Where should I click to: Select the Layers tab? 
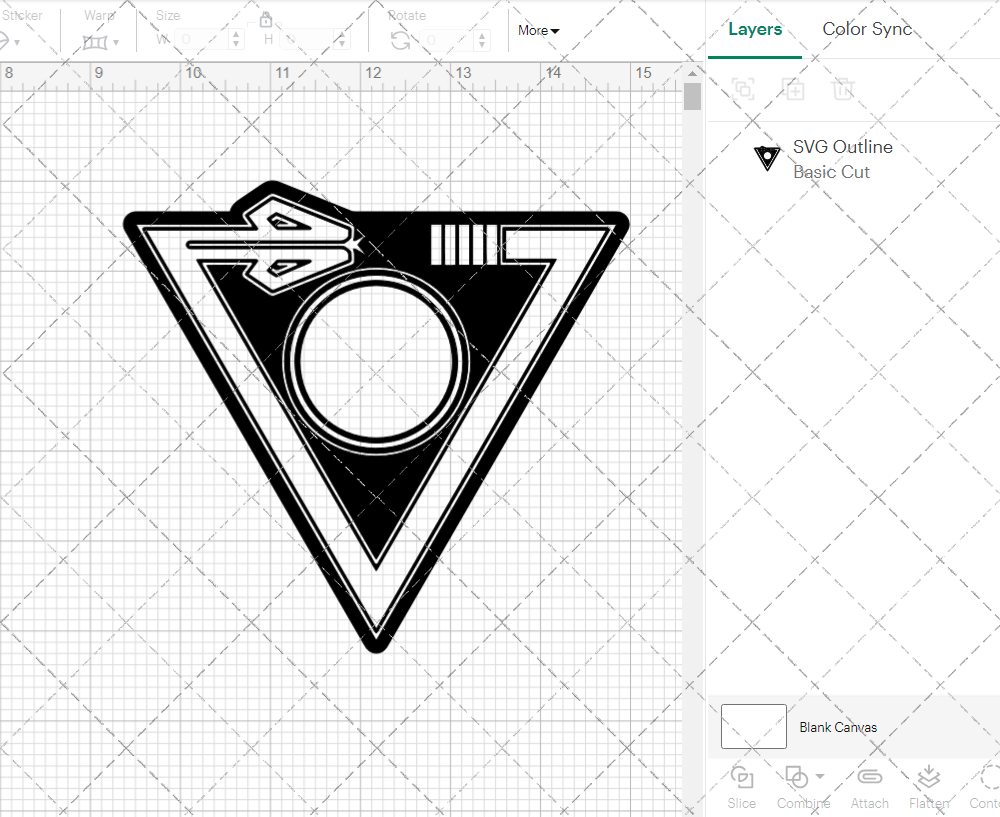pos(755,29)
